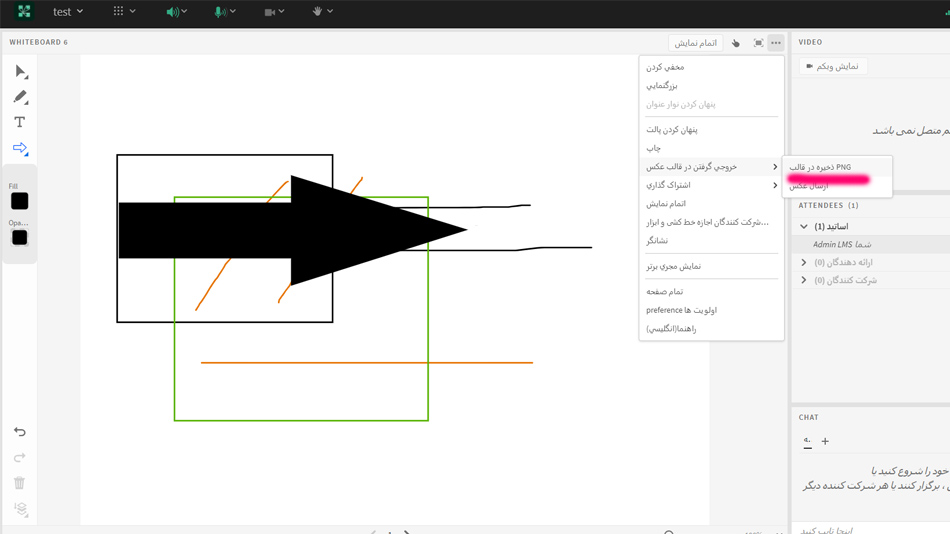Expand اشتراک گذاری submenu arrow
This screenshot has height=534, width=950.
tap(775, 185)
